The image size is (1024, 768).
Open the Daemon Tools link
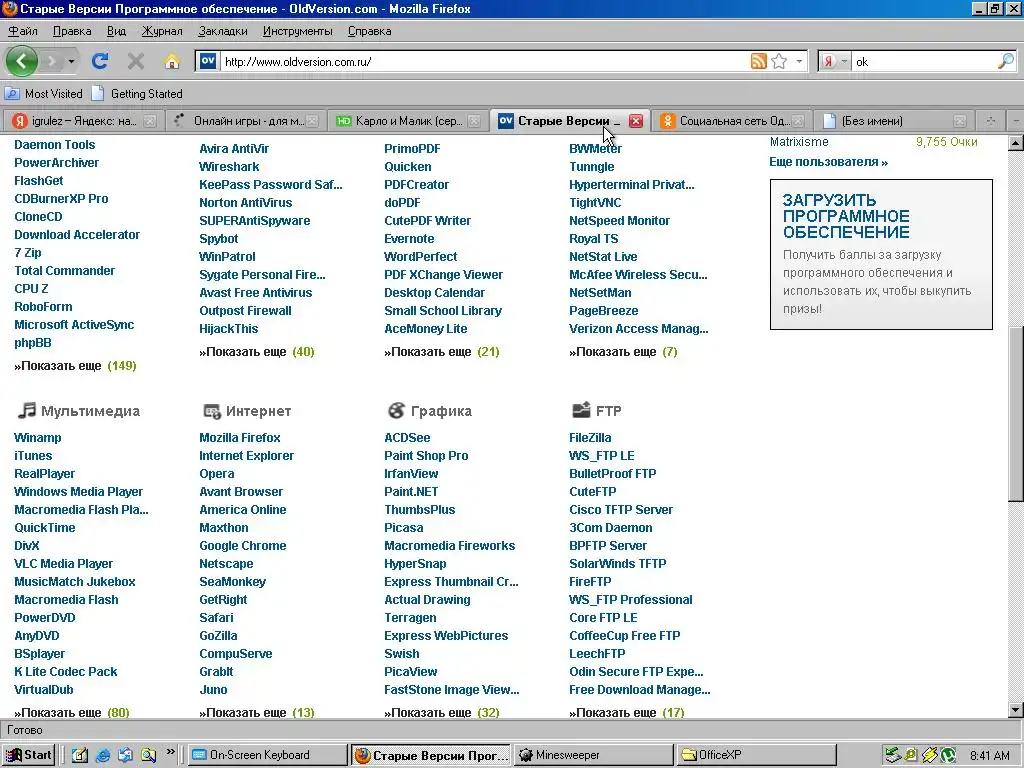(55, 145)
